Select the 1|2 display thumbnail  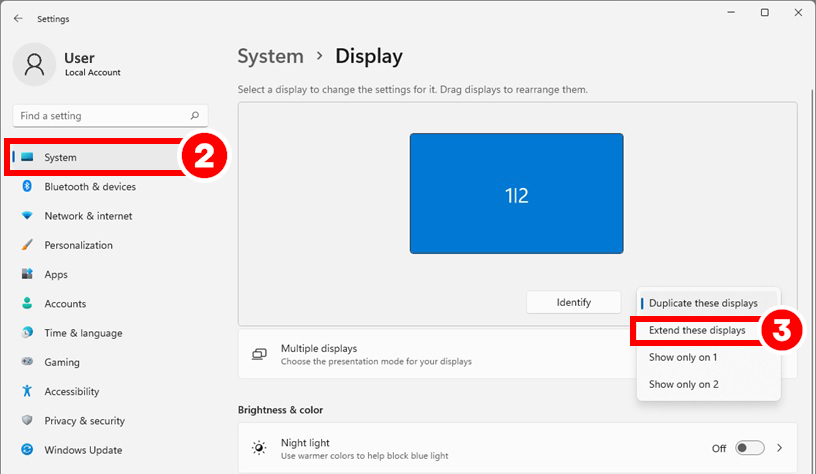click(516, 194)
